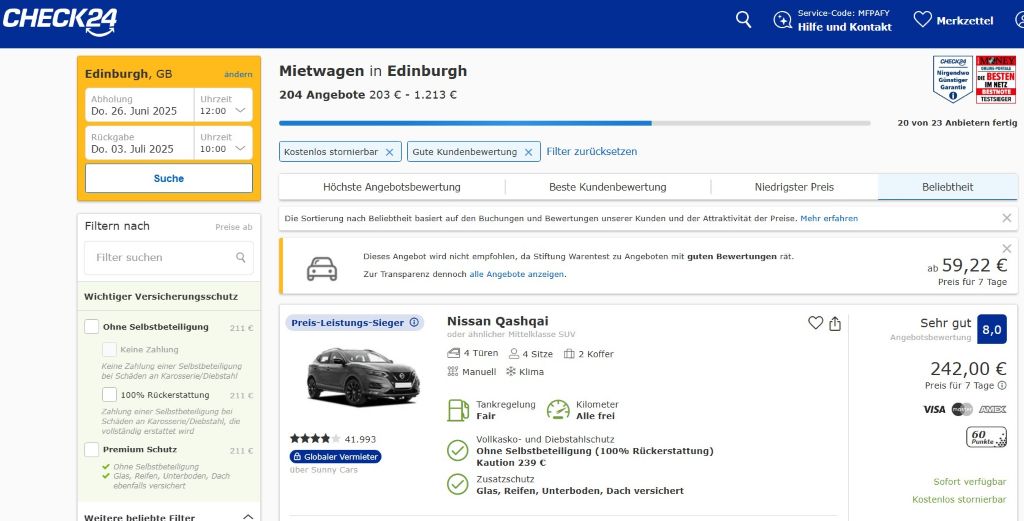This screenshot has width=1024, height=521.
Task: Tick the 100% Rückerstattung checkbox
Action: click(x=109, y=395)
